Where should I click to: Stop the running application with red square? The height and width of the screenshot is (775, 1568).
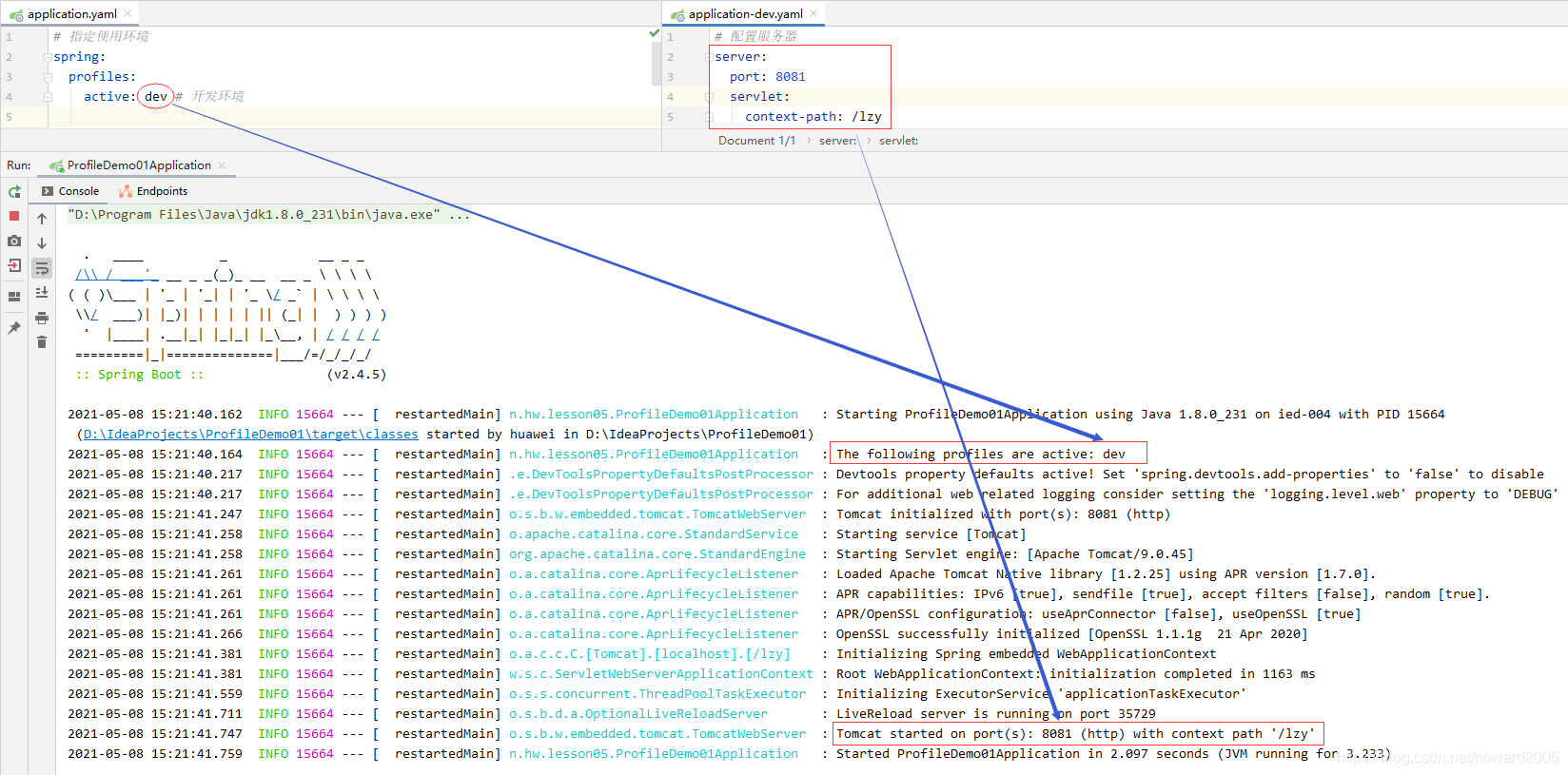click(x=14, y=216)
